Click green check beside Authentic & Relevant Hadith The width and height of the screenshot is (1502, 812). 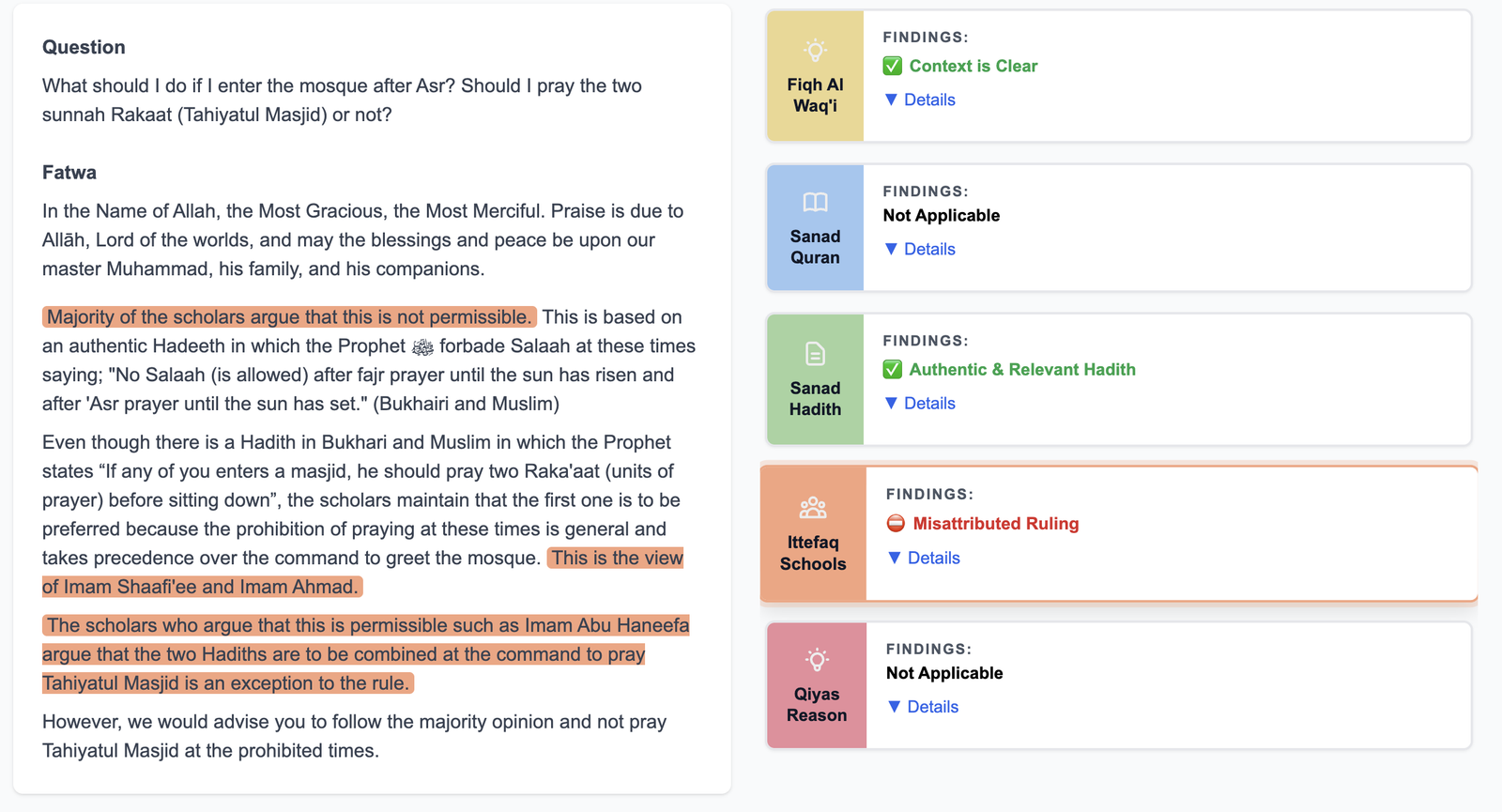click(x=893, y=370)
